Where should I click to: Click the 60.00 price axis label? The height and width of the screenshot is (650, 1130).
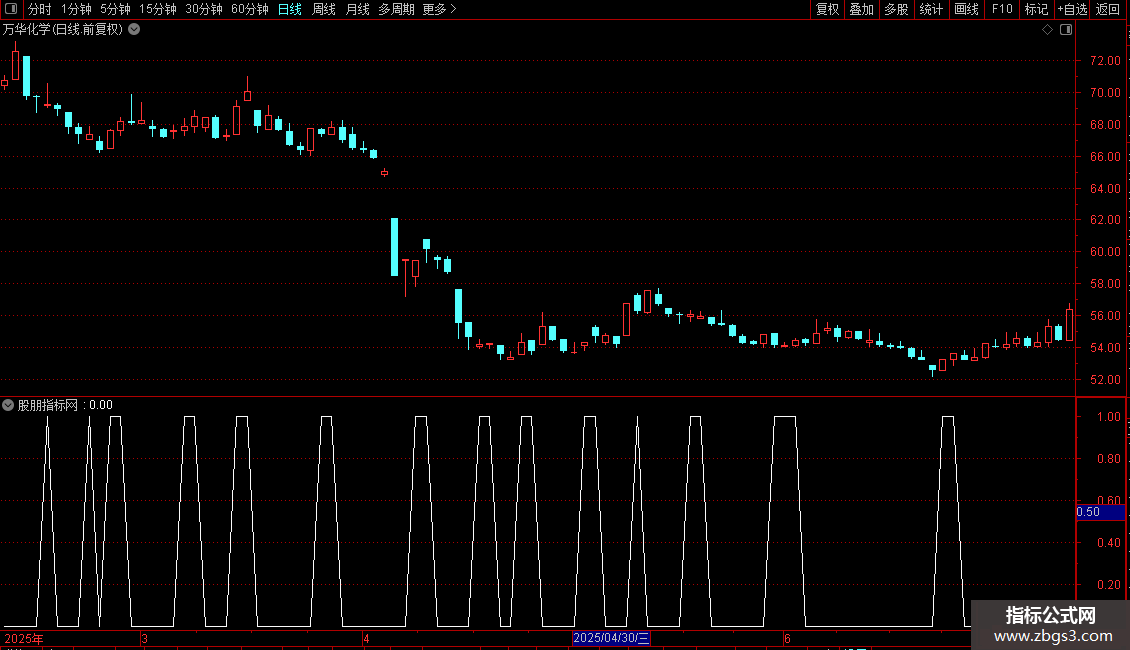1105,251
